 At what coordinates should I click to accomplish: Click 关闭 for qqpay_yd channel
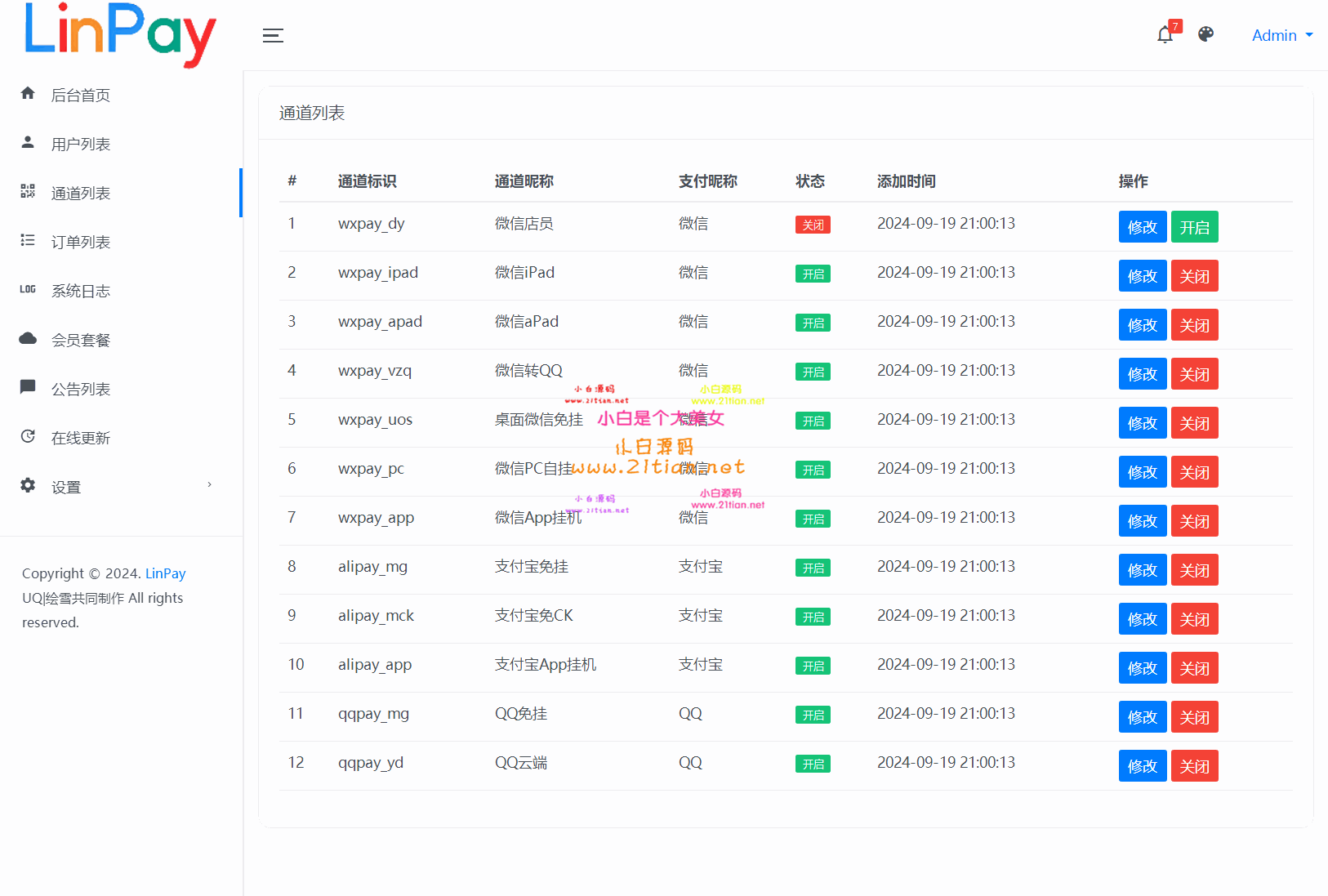coord(1194,766)
